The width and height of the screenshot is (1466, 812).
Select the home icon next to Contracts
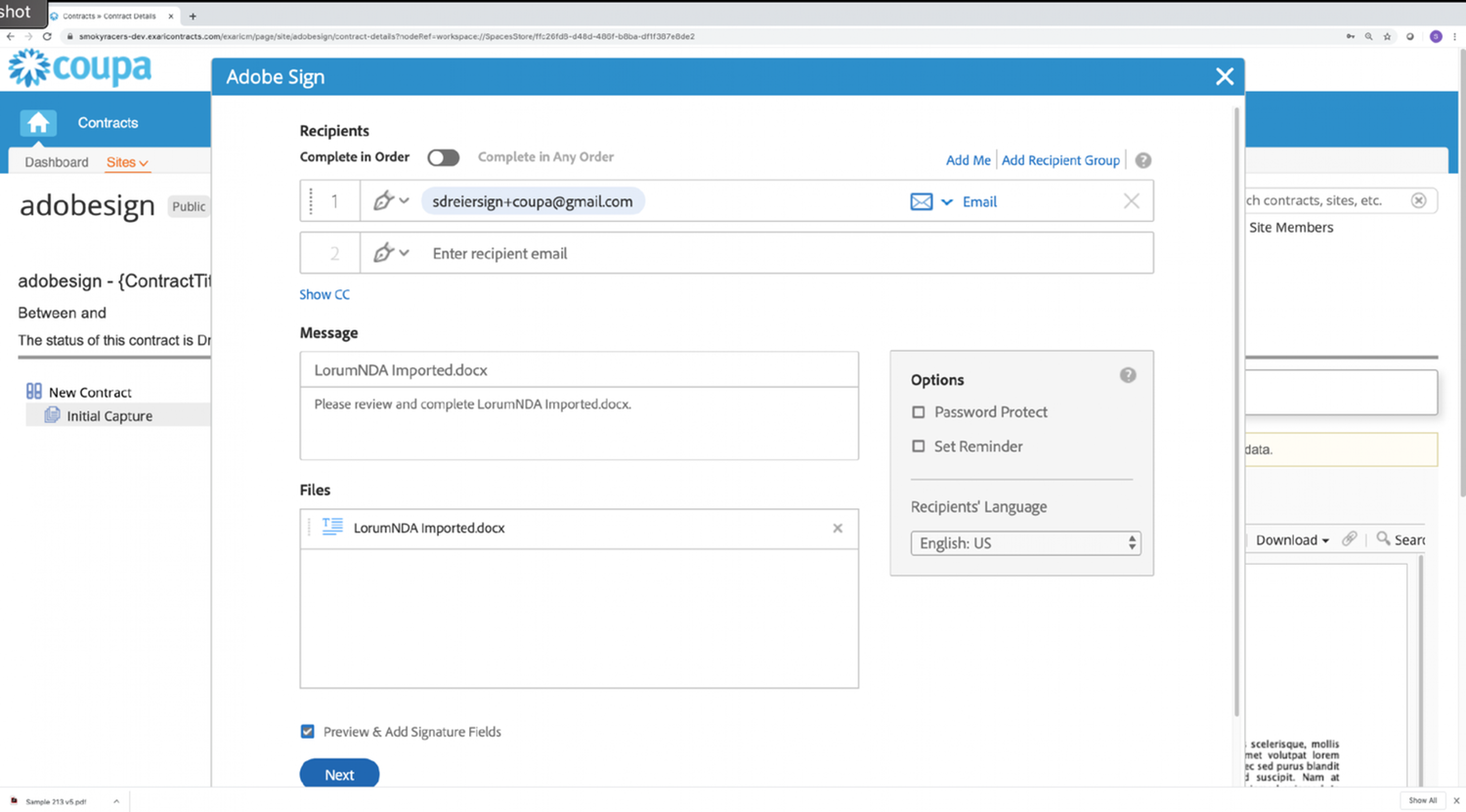pyautogui.click(x=37, y=122)
